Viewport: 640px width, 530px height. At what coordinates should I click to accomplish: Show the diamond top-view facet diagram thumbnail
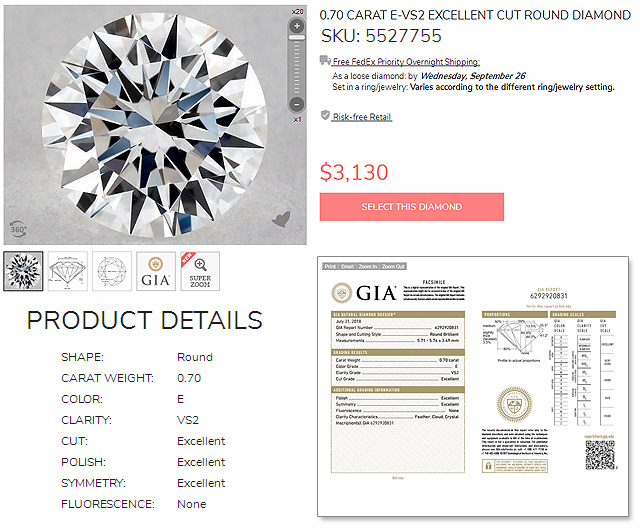[112, 271]
